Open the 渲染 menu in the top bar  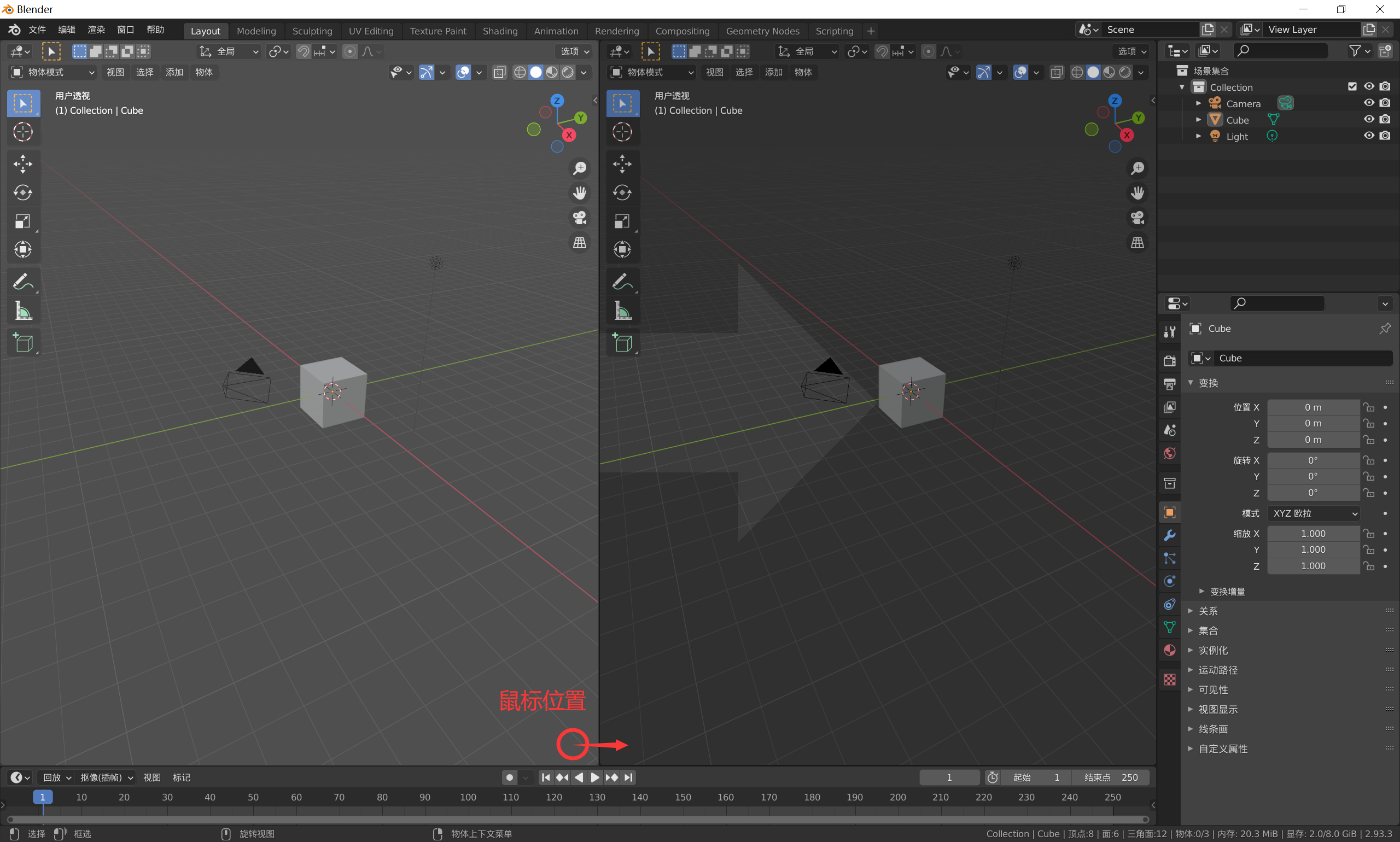coord(95,30)
